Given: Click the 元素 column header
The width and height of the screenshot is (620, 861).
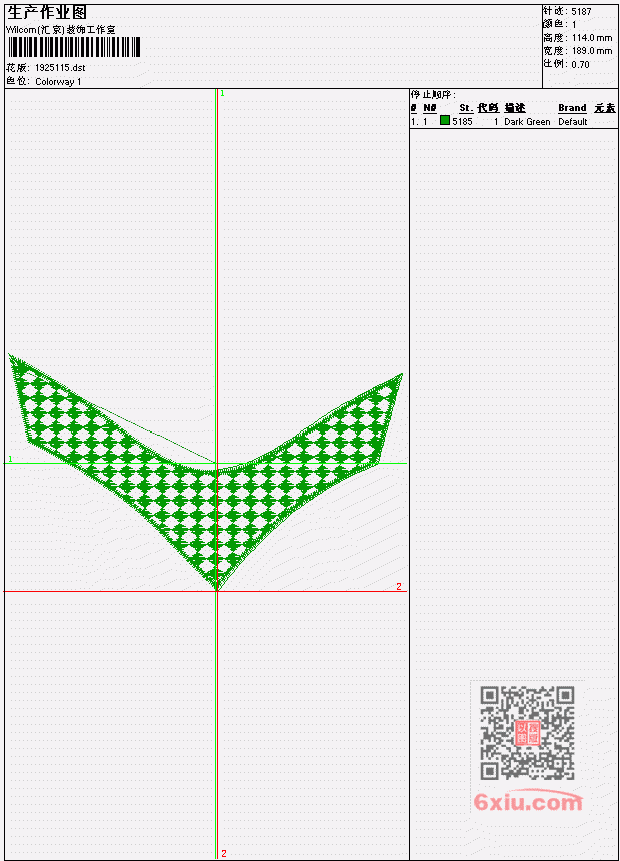Looking at the screenshot, I should click(605, 108).
